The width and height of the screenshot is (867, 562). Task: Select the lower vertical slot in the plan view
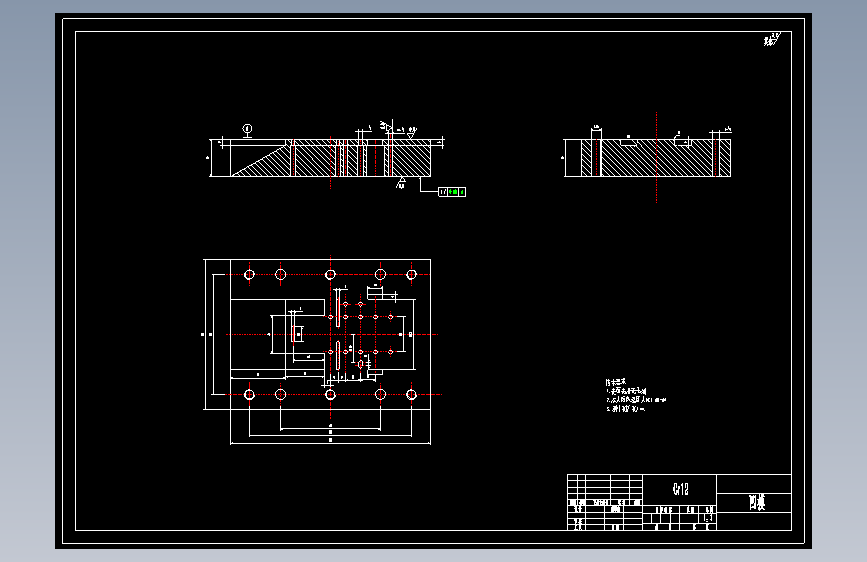point(338,355)
